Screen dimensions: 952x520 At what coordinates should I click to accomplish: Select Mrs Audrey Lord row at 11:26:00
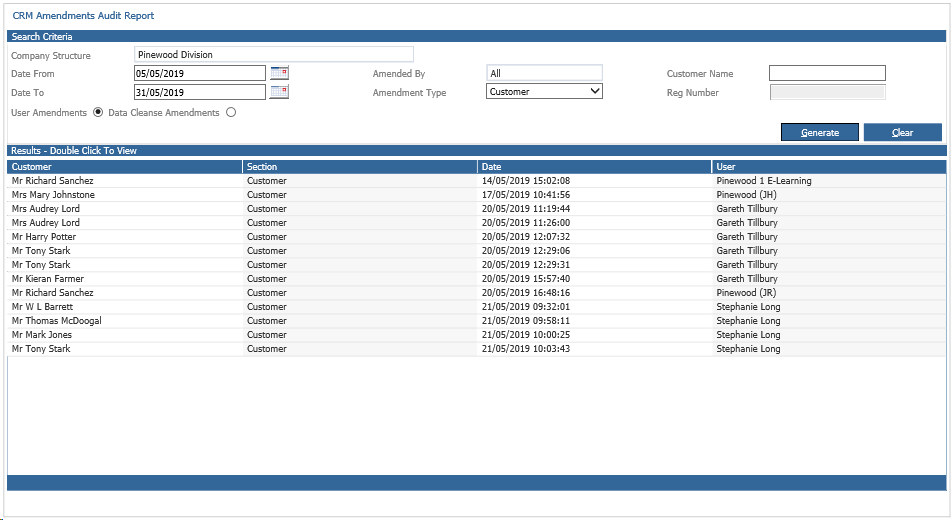(x=477, y=222)
